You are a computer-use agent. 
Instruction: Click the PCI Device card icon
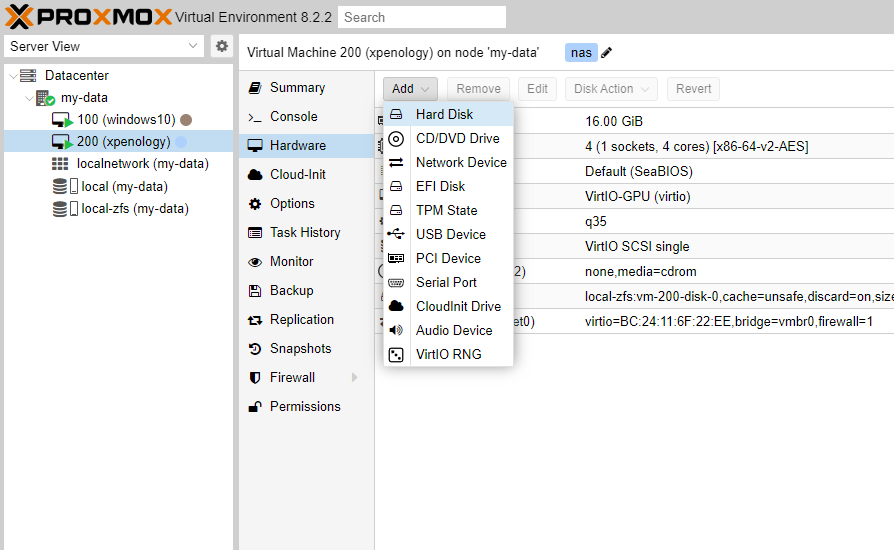point(396,258)
